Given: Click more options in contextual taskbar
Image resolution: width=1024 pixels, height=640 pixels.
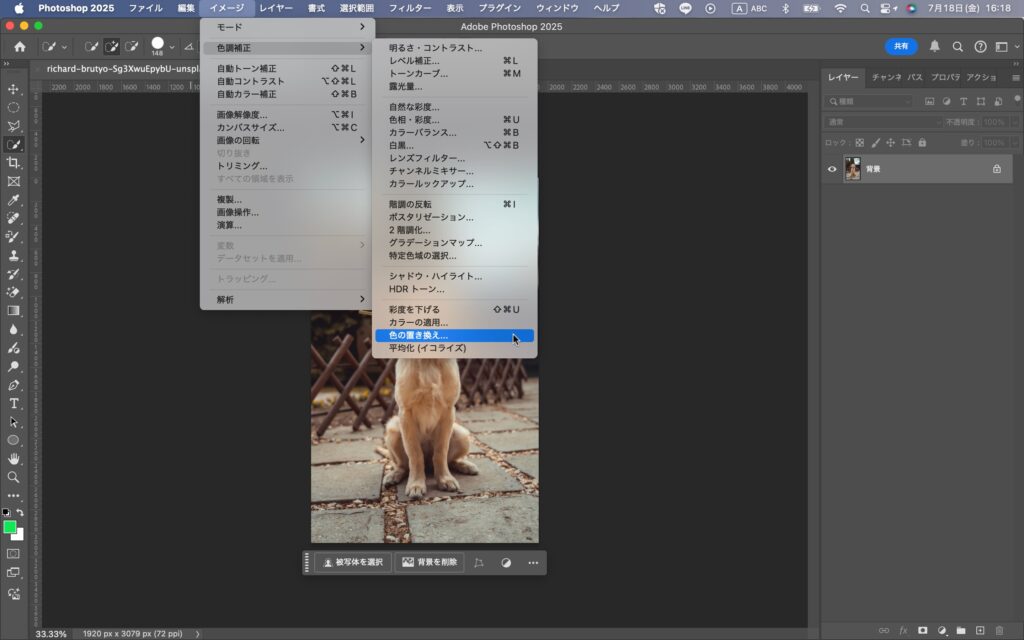Looking at the screenshot, I should pyautogui.click(x=533, y=563).
